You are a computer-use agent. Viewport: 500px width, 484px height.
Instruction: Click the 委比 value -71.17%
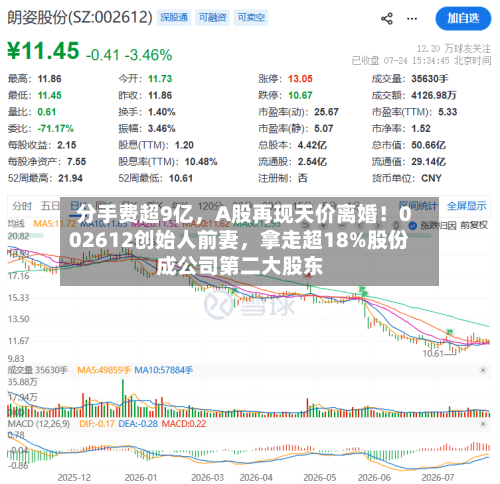56,128
